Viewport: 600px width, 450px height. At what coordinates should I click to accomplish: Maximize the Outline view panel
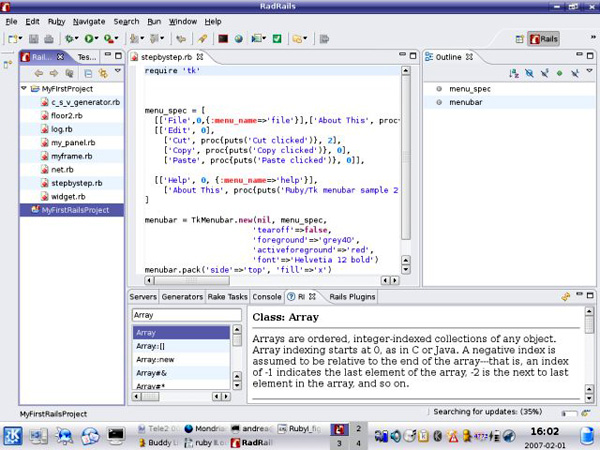coord(590,56)
